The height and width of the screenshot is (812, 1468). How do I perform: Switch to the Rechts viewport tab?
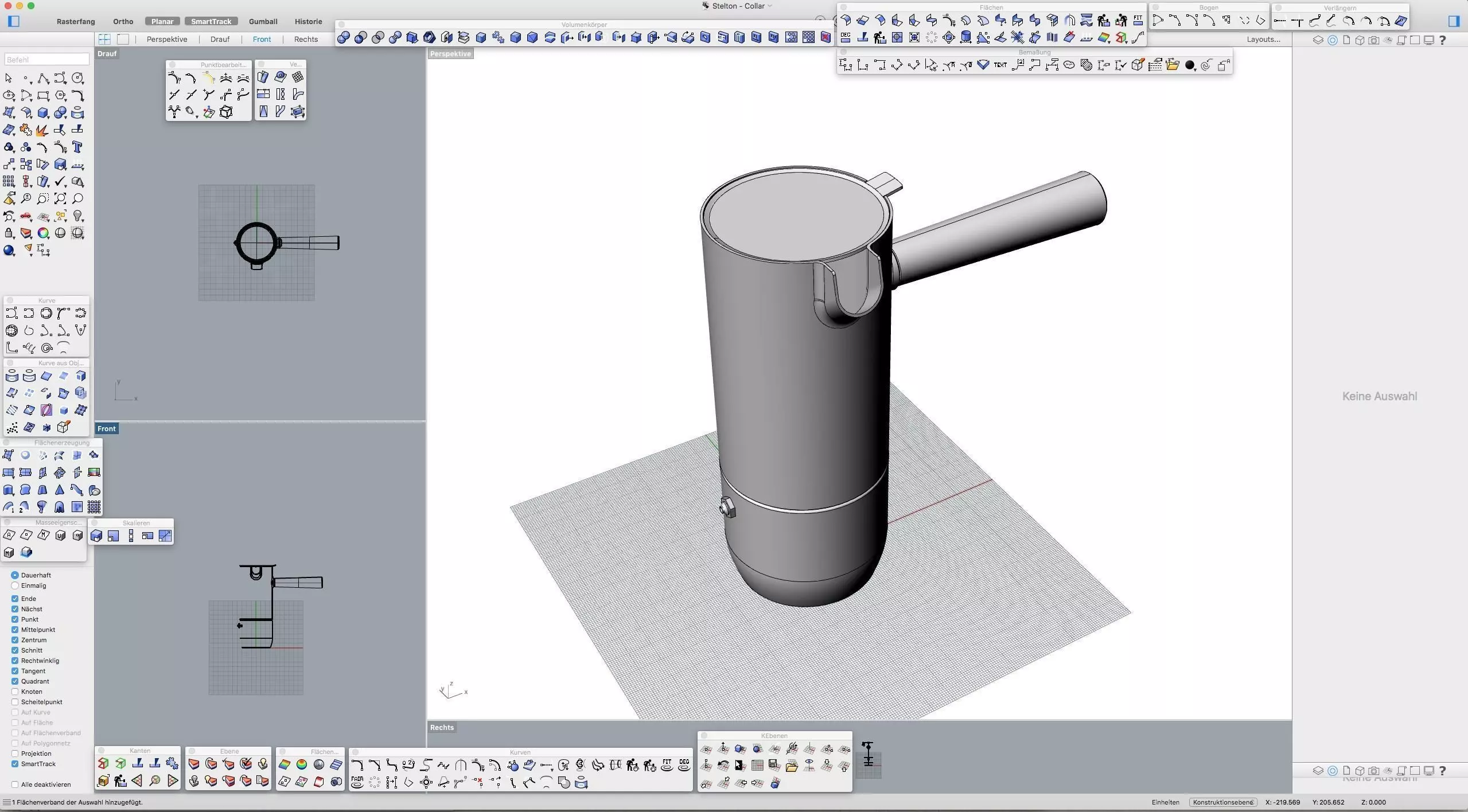coord(306,39)
